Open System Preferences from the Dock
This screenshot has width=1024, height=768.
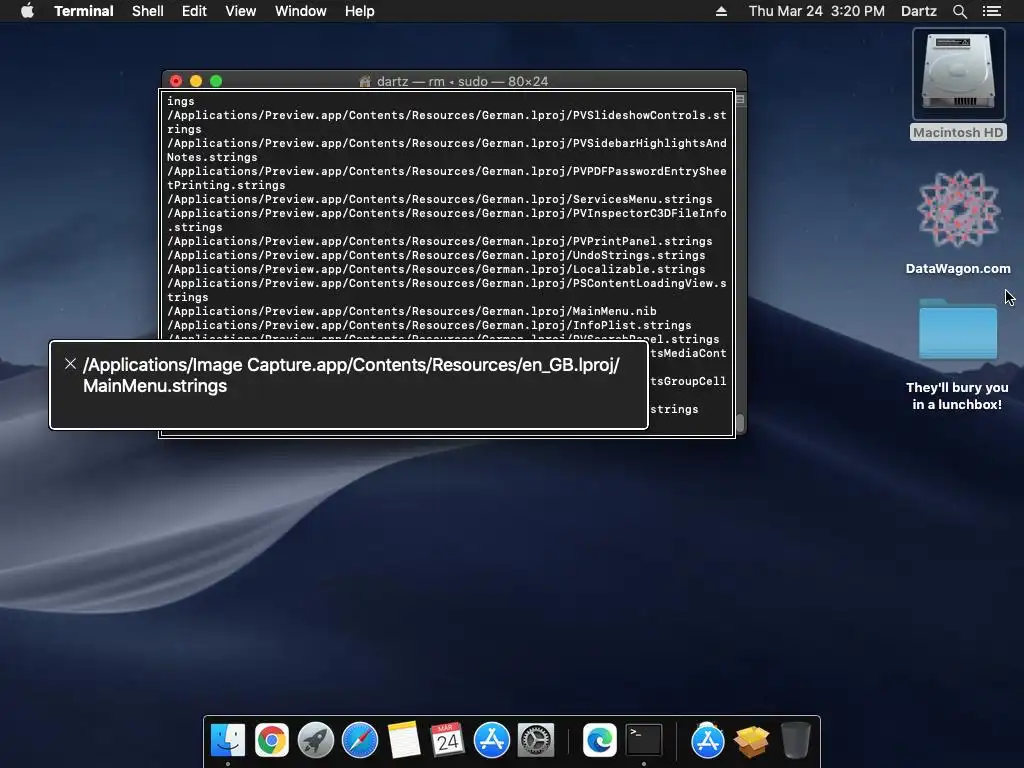[x=536, y=740]
